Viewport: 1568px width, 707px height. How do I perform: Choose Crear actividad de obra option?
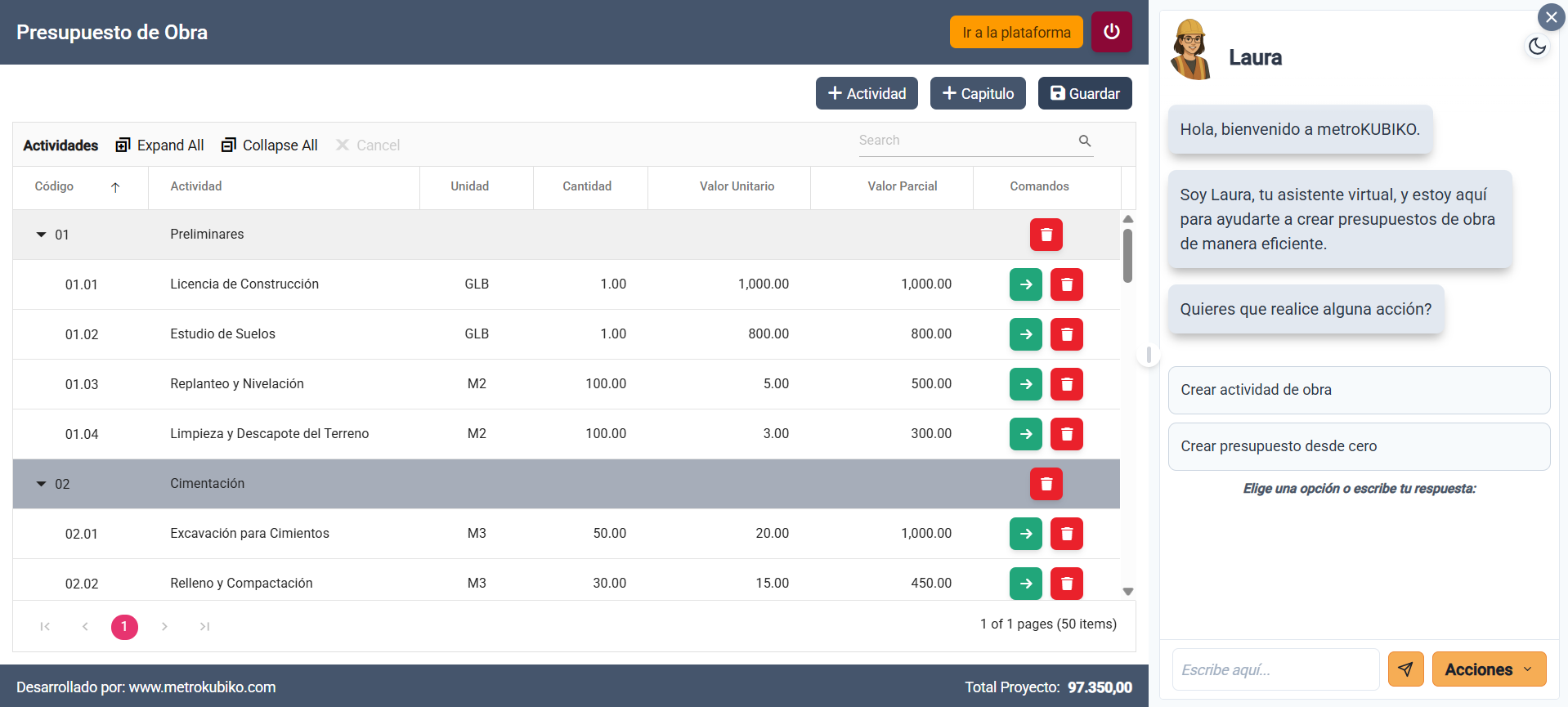tap(1358, 390)
